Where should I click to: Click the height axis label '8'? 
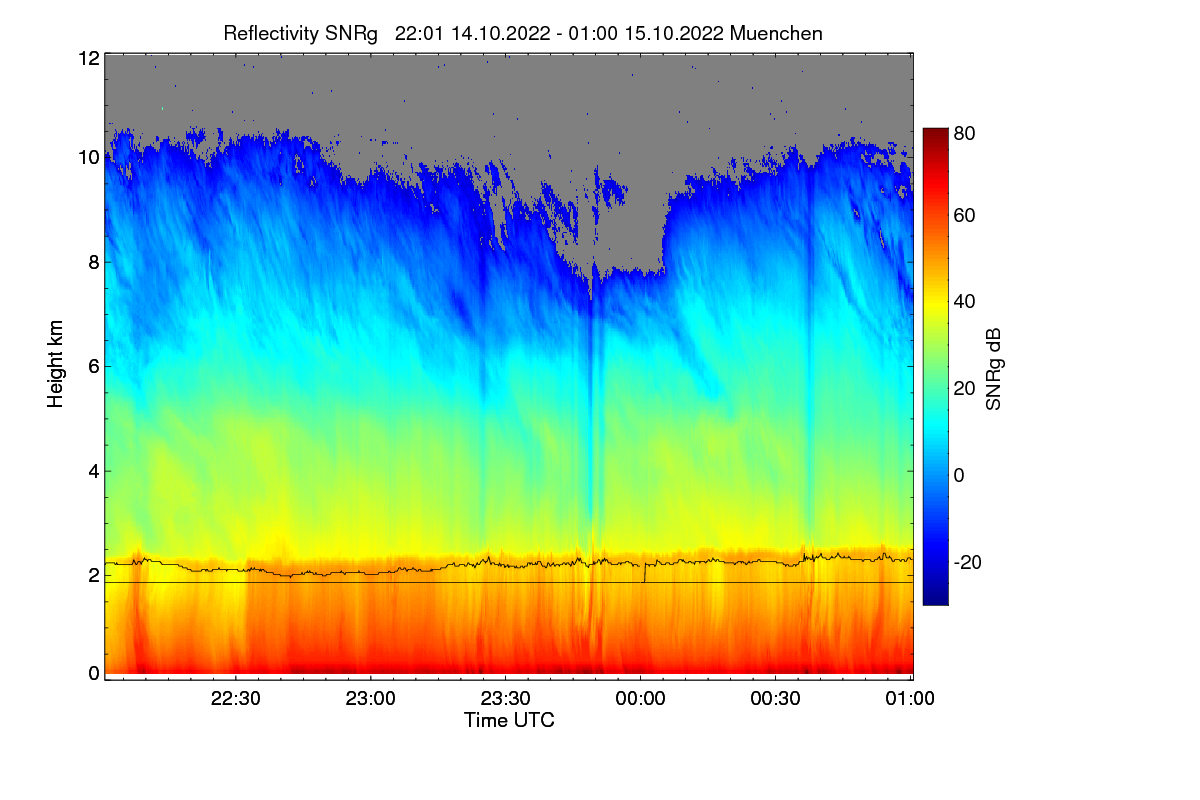point(94,263)
